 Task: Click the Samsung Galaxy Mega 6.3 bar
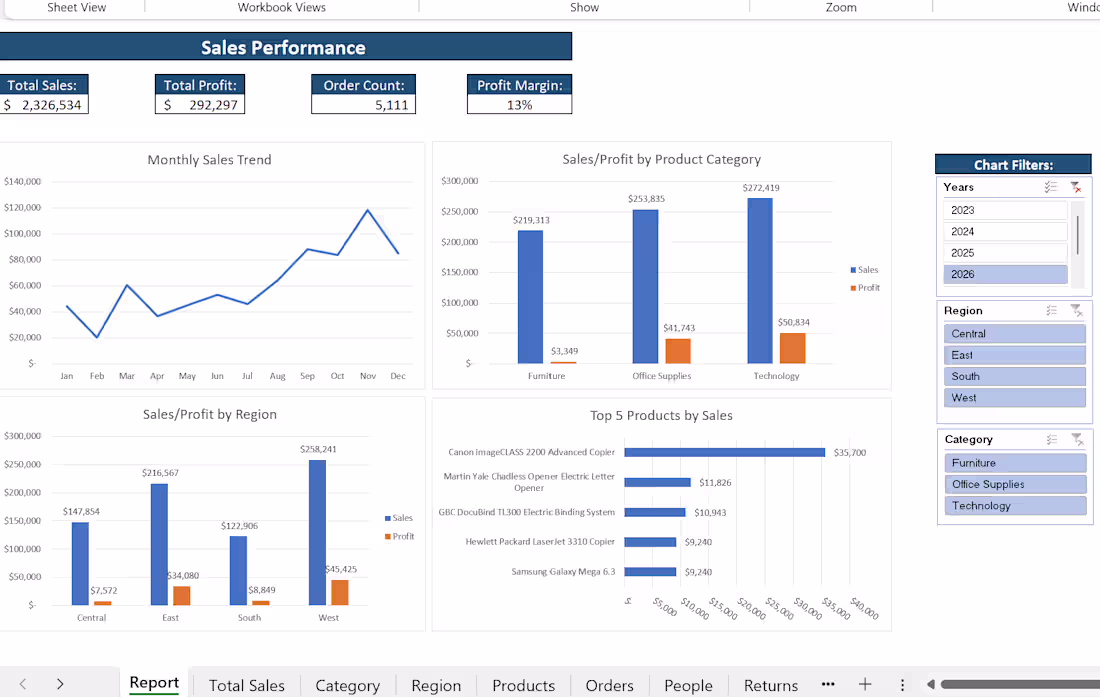pyautogui.click(x=650, y=571)
